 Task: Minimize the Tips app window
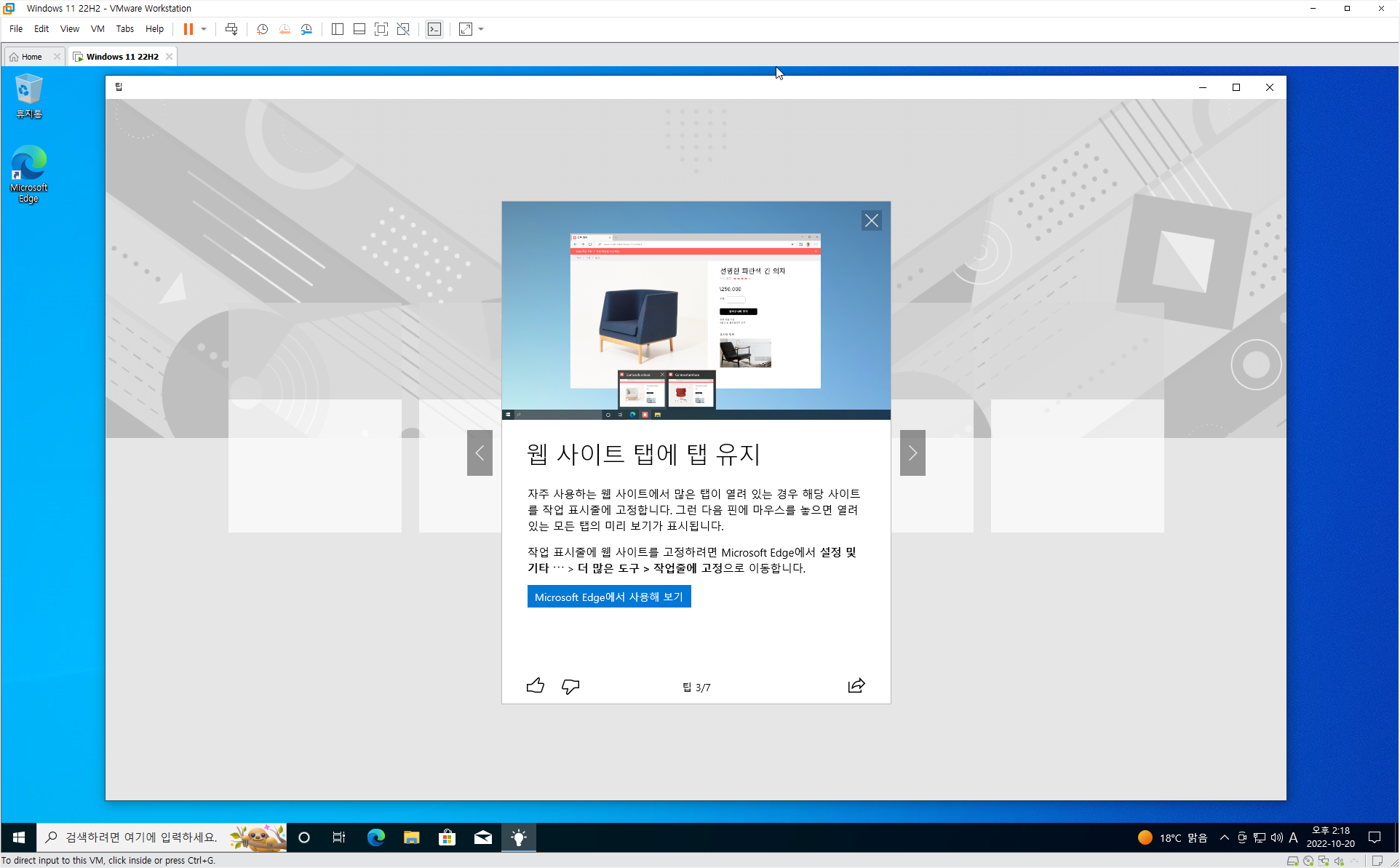(x=1203, y=87)
